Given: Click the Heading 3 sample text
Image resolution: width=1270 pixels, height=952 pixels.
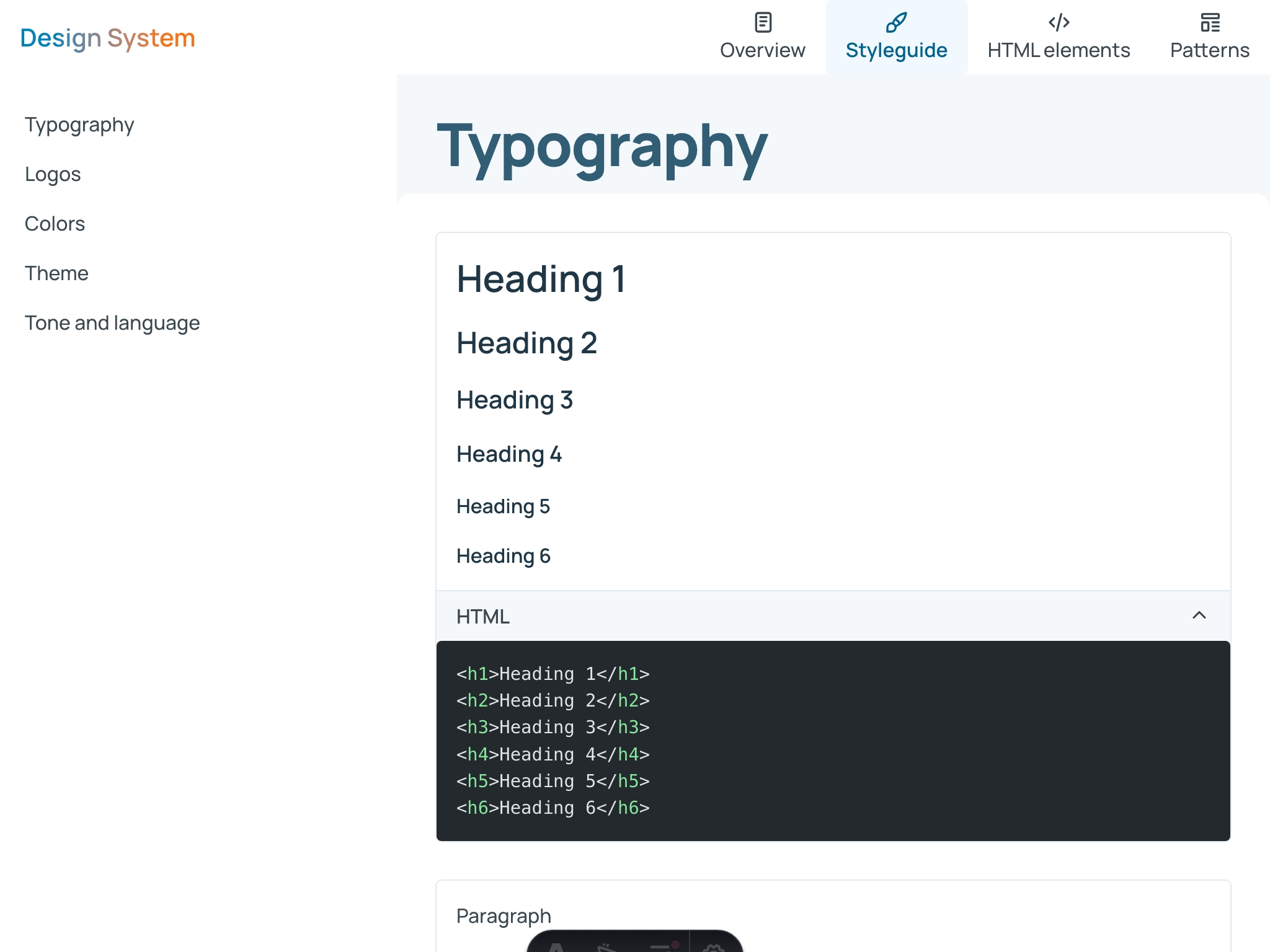Looking at the screenshot, I should coord(515,400).
